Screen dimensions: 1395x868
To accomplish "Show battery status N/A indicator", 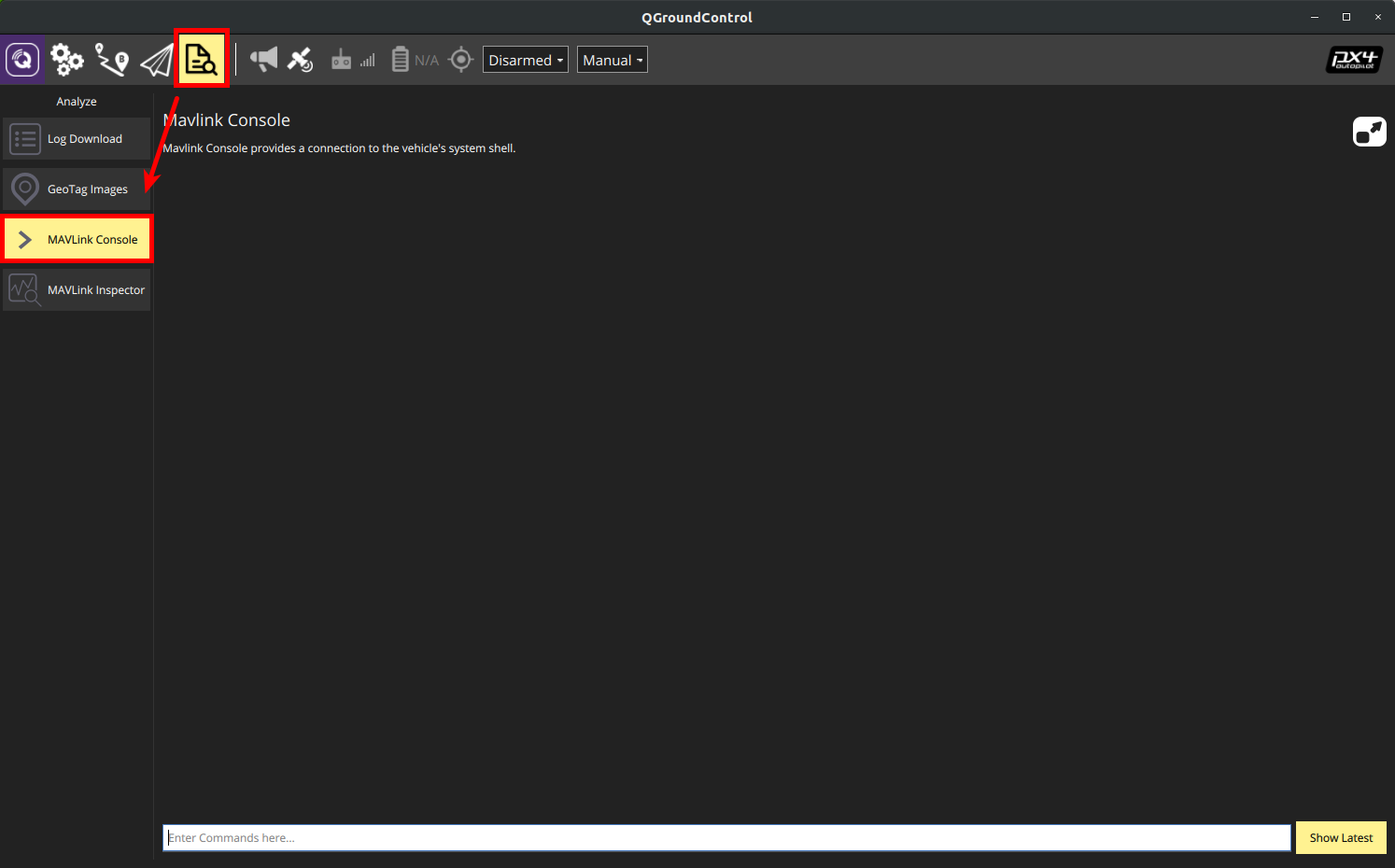I will tap(415, 60).
